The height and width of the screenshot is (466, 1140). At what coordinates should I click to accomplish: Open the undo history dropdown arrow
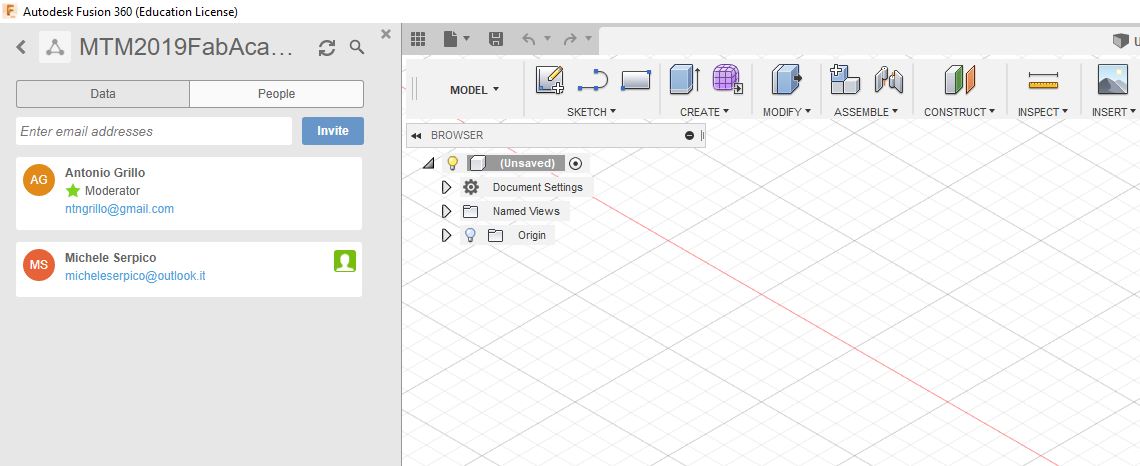pyautogui.click(x=547, y=39)
